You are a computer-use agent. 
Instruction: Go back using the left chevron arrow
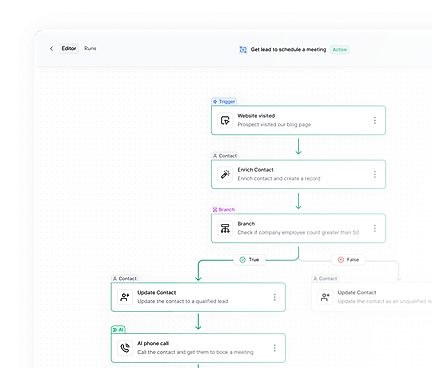pyautogui.click(x=51, y=49)
